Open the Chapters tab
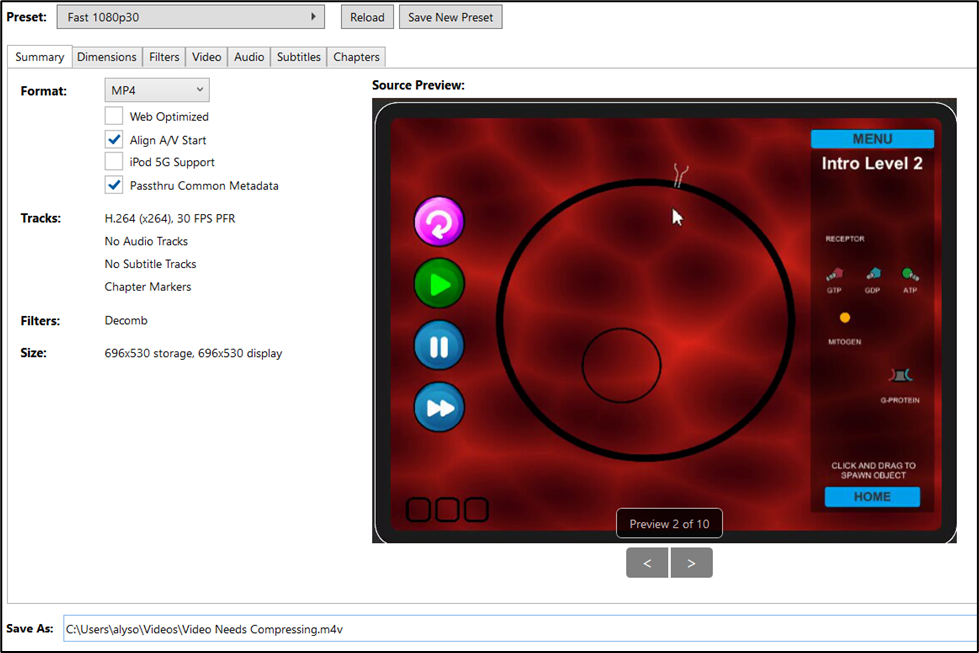 355,57
